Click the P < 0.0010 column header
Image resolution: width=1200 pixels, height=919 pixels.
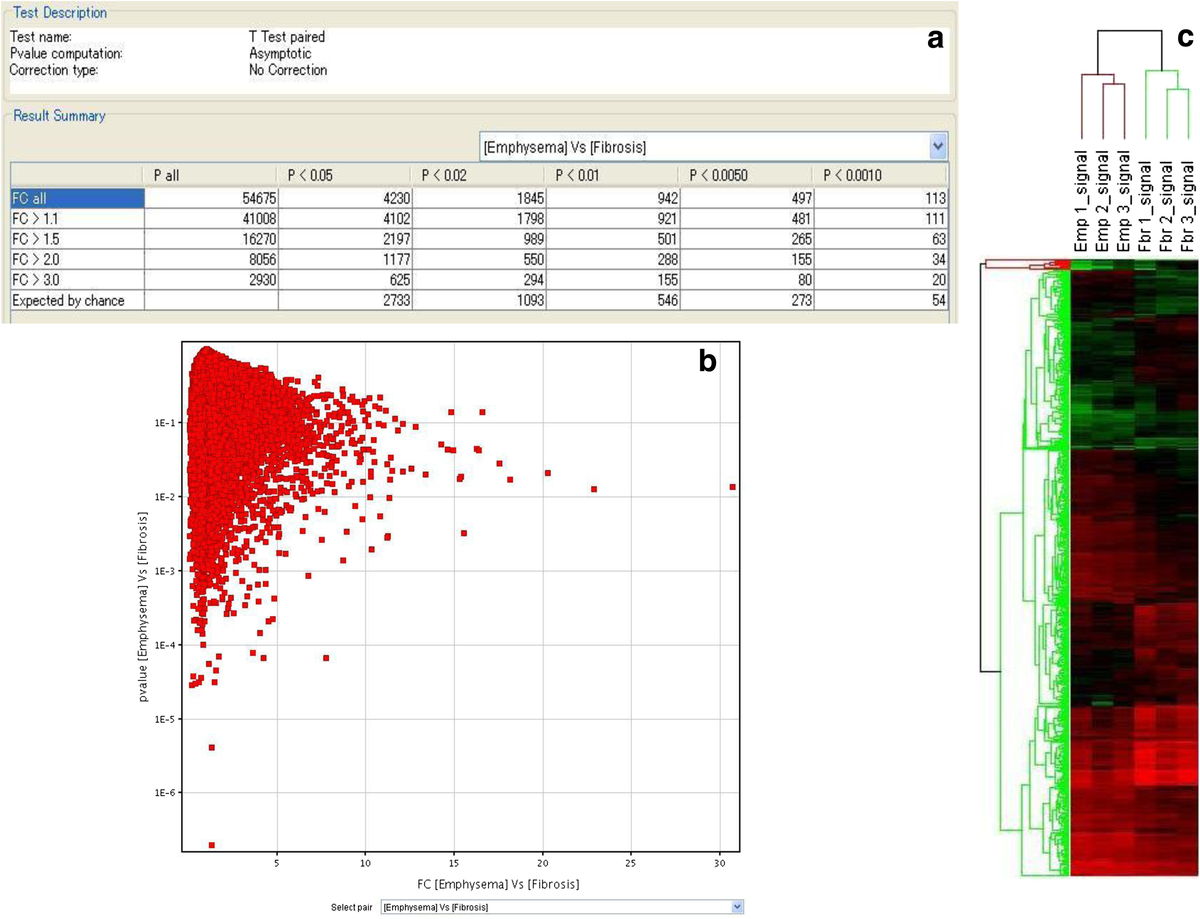click(x=881, y=176)
